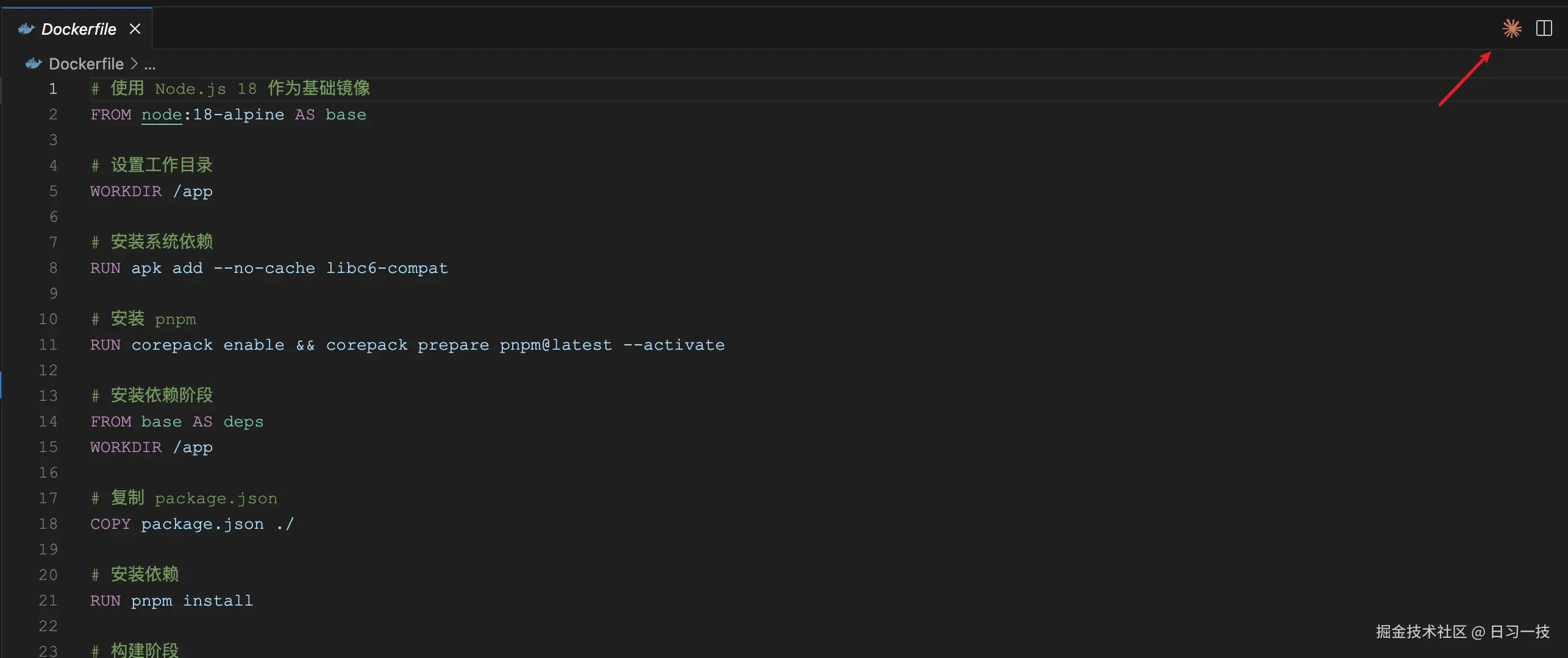Place cursor on the RUN pnpm install line
This screenshot has height=658, width=1568.
tap(171, 600)
